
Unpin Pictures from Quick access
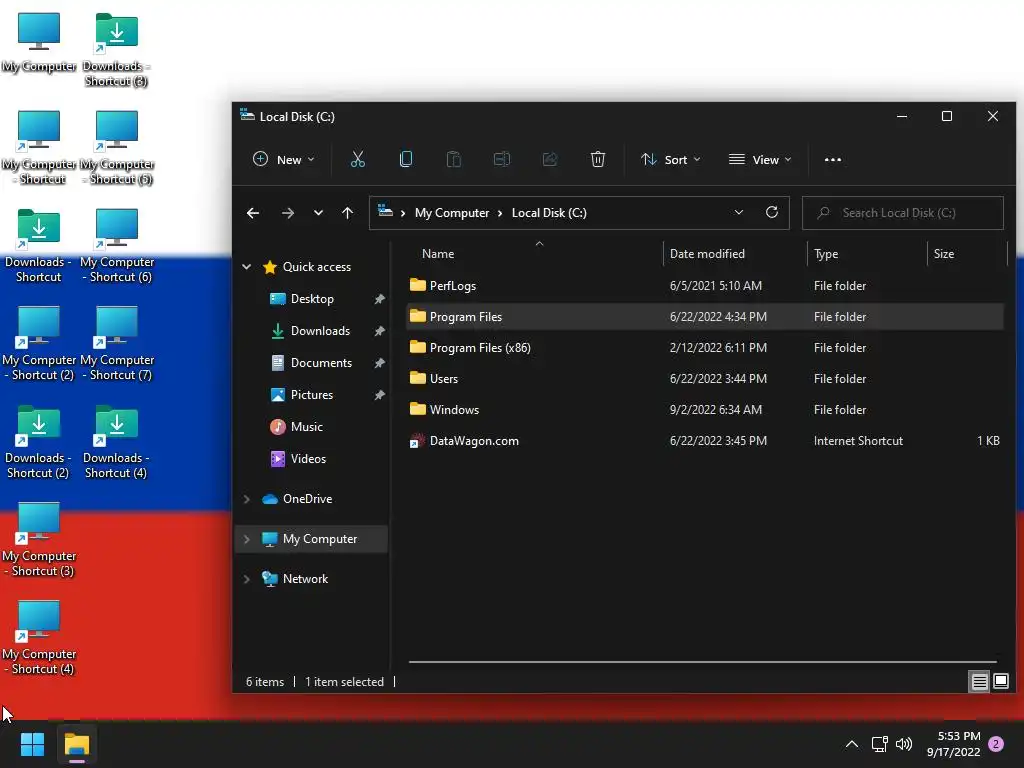(379, 395)
